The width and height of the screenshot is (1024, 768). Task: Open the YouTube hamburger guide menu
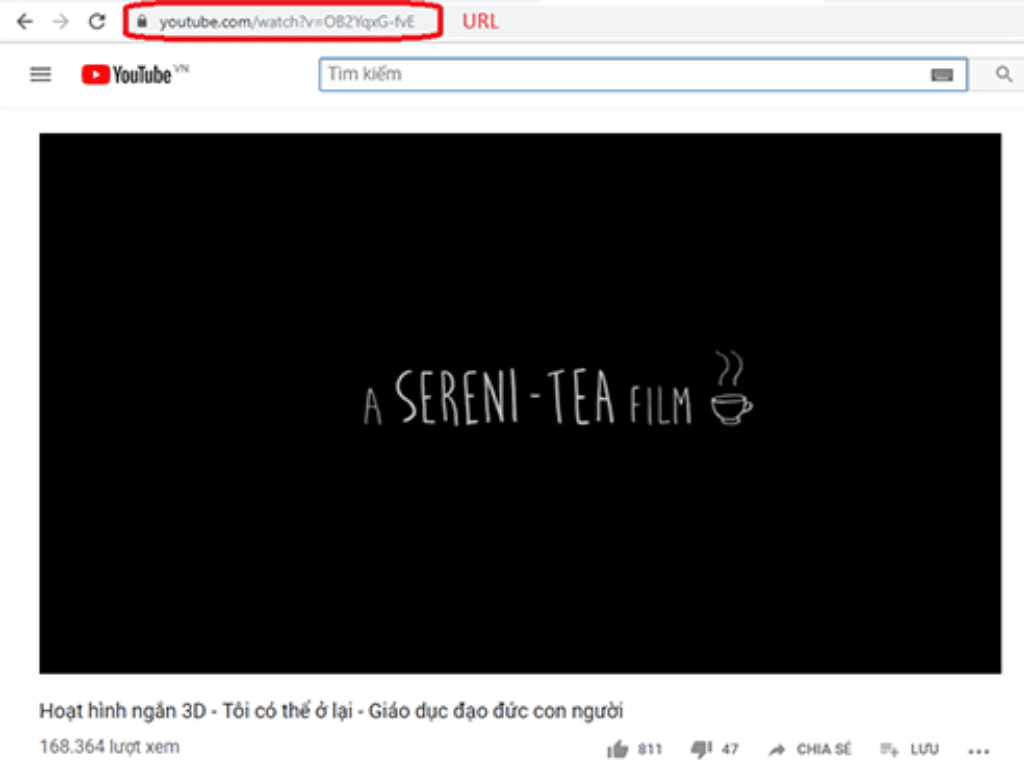(x=40, y=74)
